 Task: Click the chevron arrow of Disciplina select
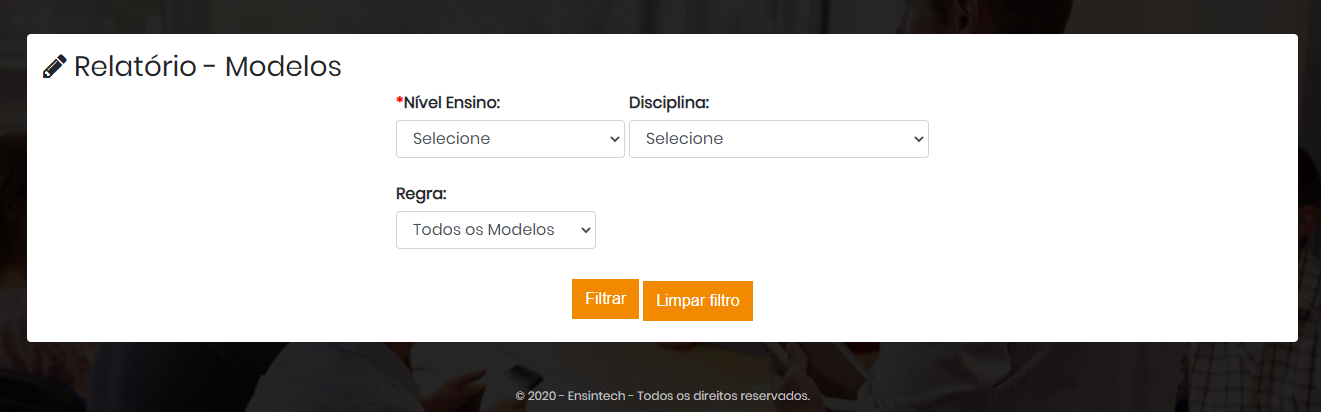(x=918, y=139)
